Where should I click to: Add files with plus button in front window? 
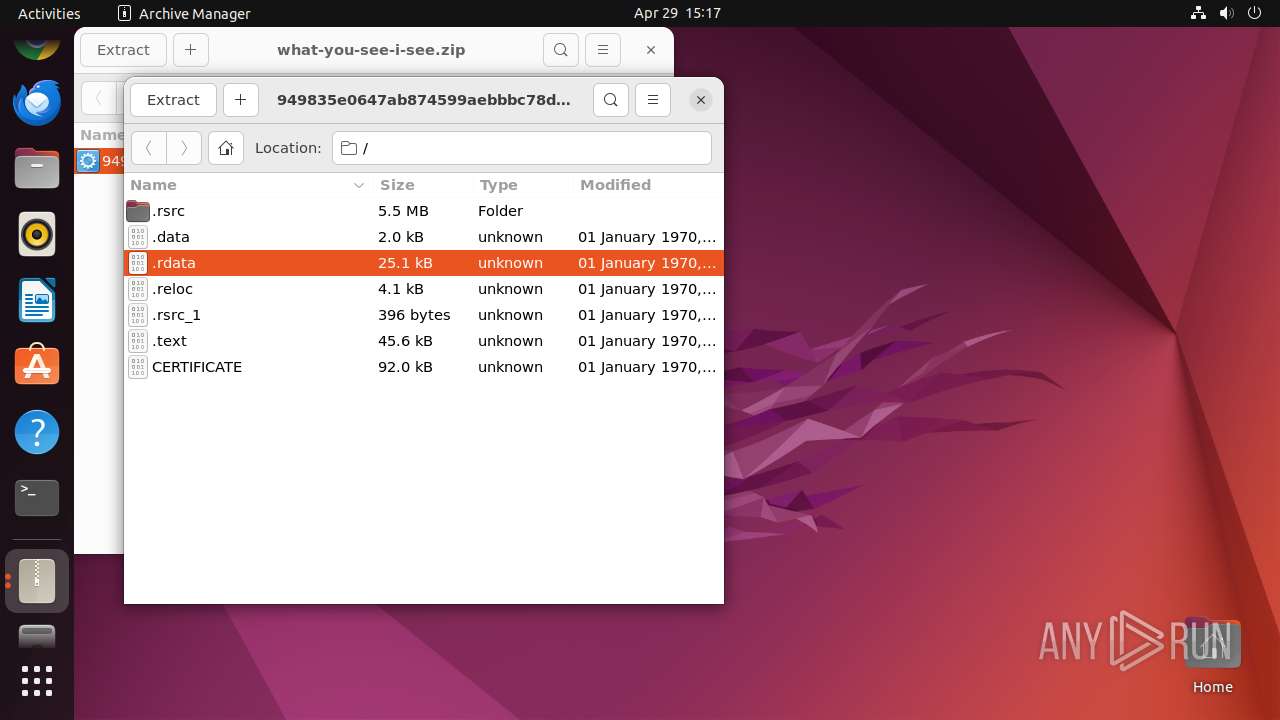click(240, 100)
